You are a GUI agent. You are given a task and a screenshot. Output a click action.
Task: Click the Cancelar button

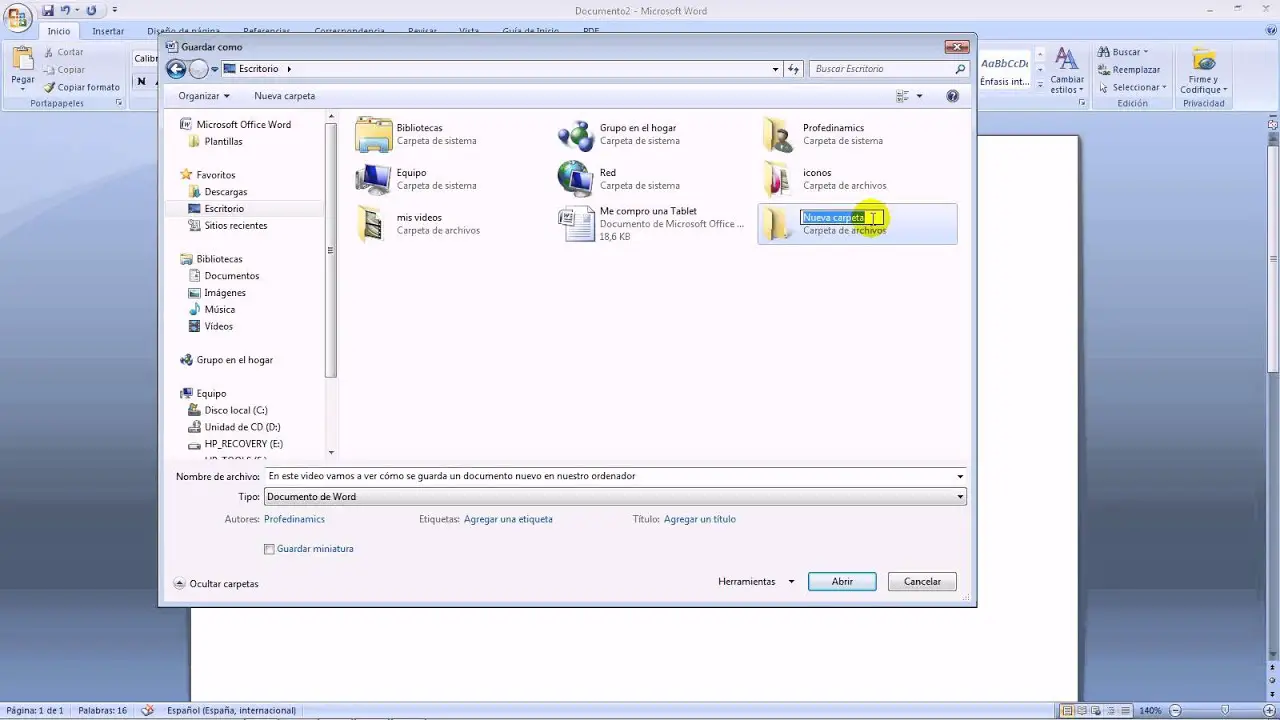922,582
